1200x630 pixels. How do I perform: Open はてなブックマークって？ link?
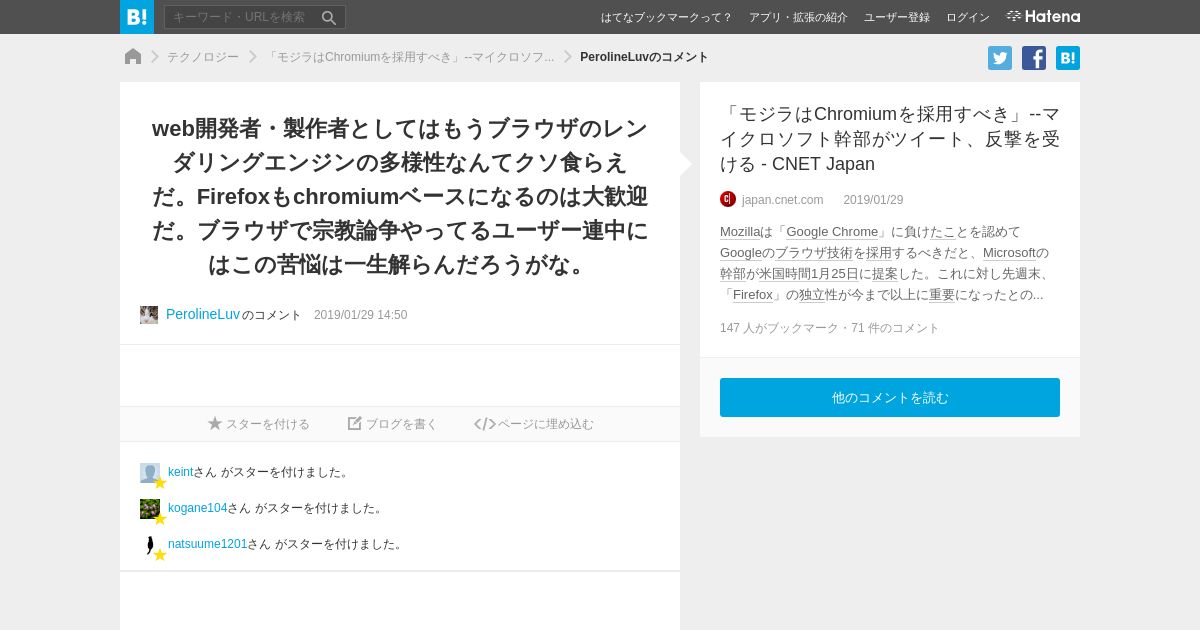click(x=666, y=17)
